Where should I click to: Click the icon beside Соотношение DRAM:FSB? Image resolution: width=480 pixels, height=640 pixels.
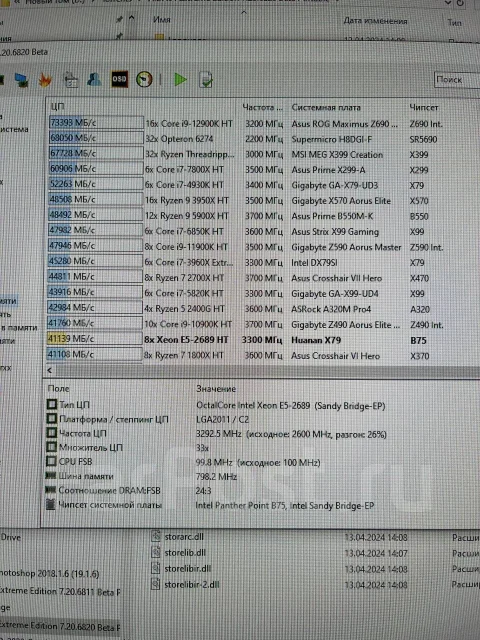click(x=51, y=490)
